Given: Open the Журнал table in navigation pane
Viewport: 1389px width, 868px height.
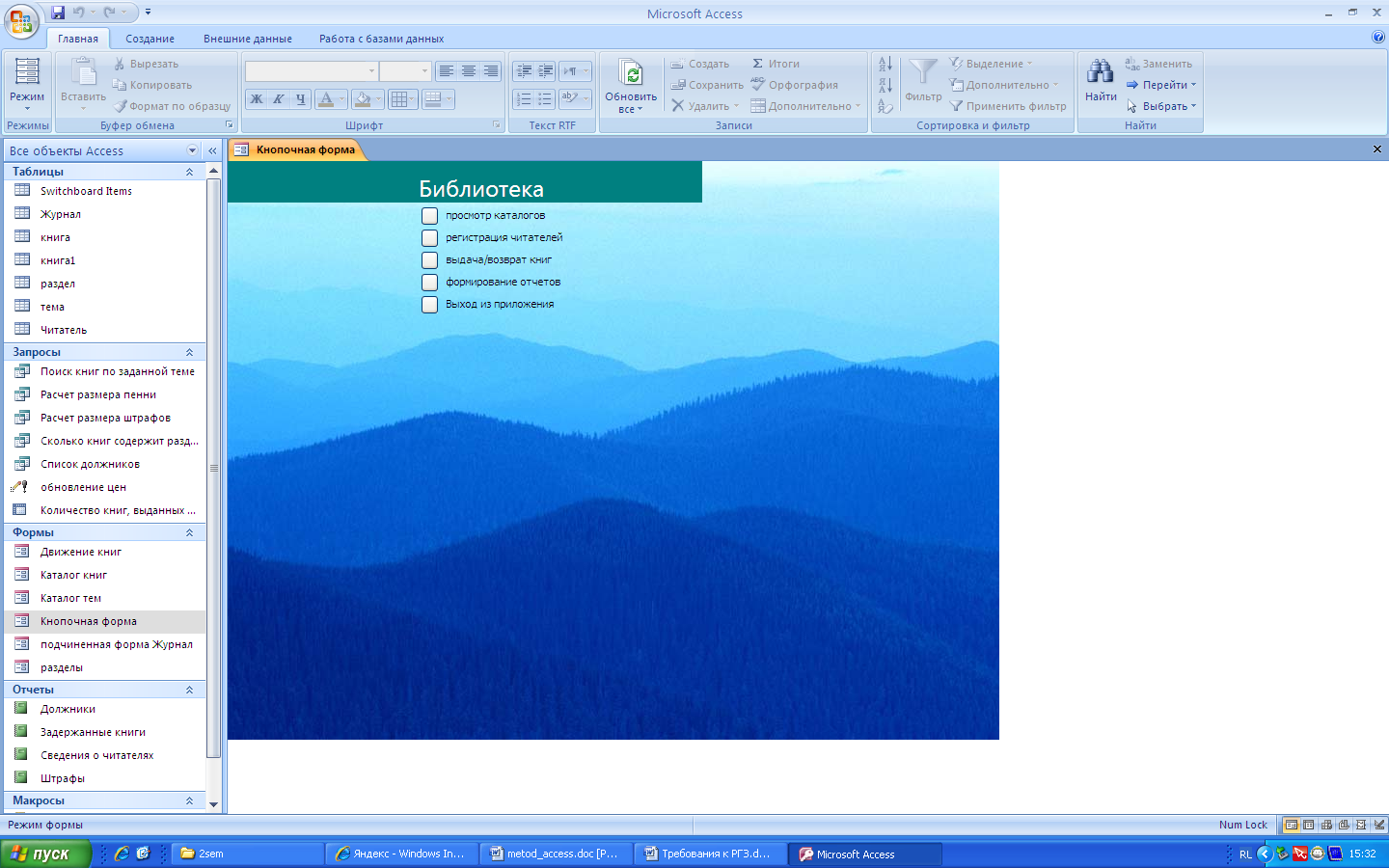Looking at the screenshot, I should [105, 214].
